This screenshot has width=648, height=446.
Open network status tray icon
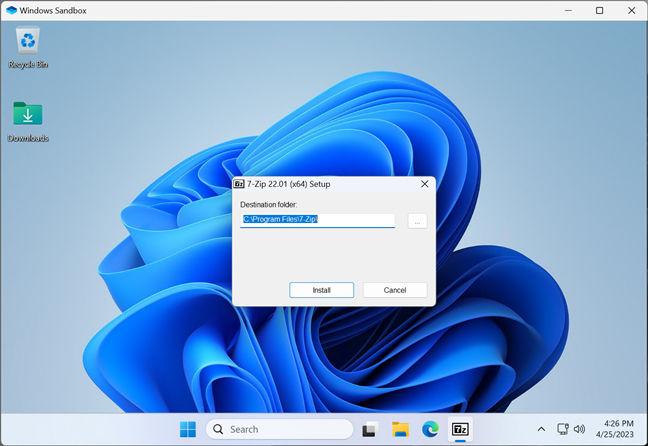pos(562,429)
